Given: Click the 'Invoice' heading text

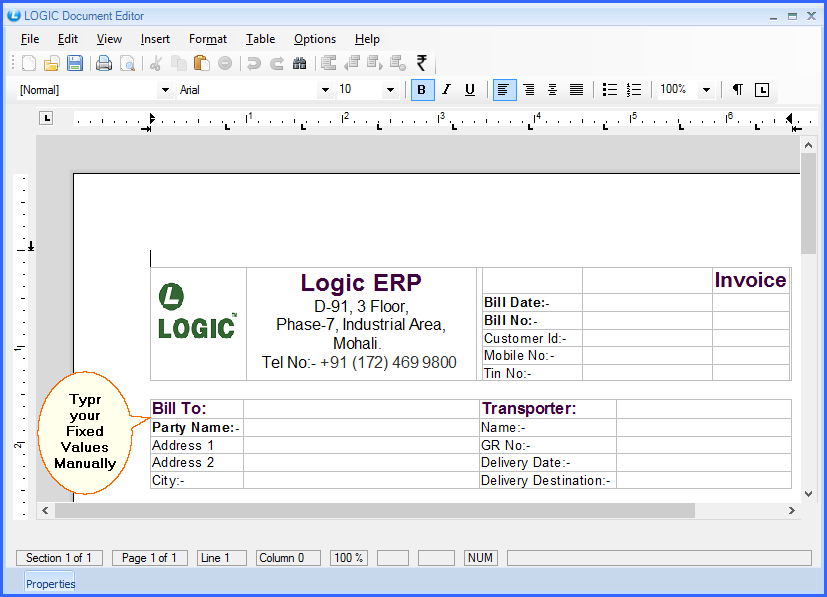Looking at the screenshot, I should [x=750, y=280].
